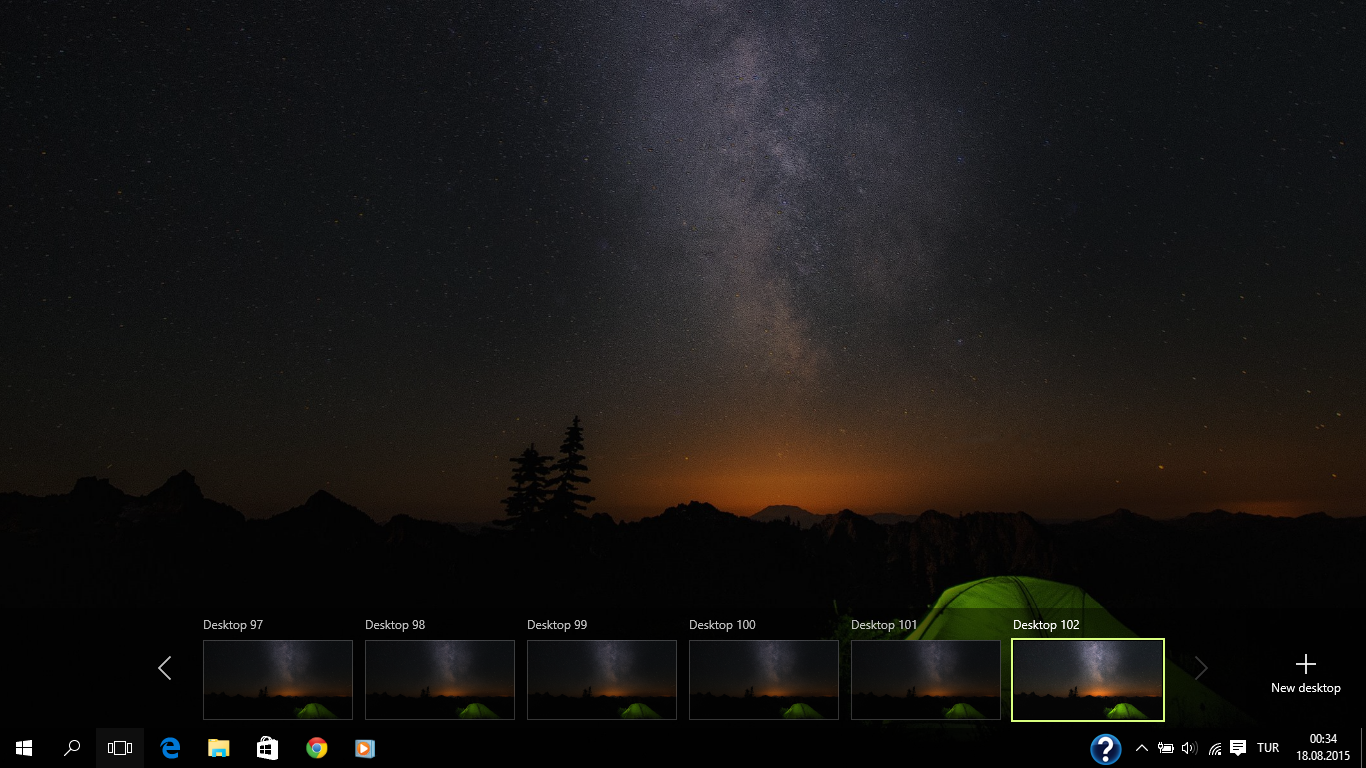Open taskbar search magnifier
The height and width of the screenshot is (768, 1366).
pos(72,748)
